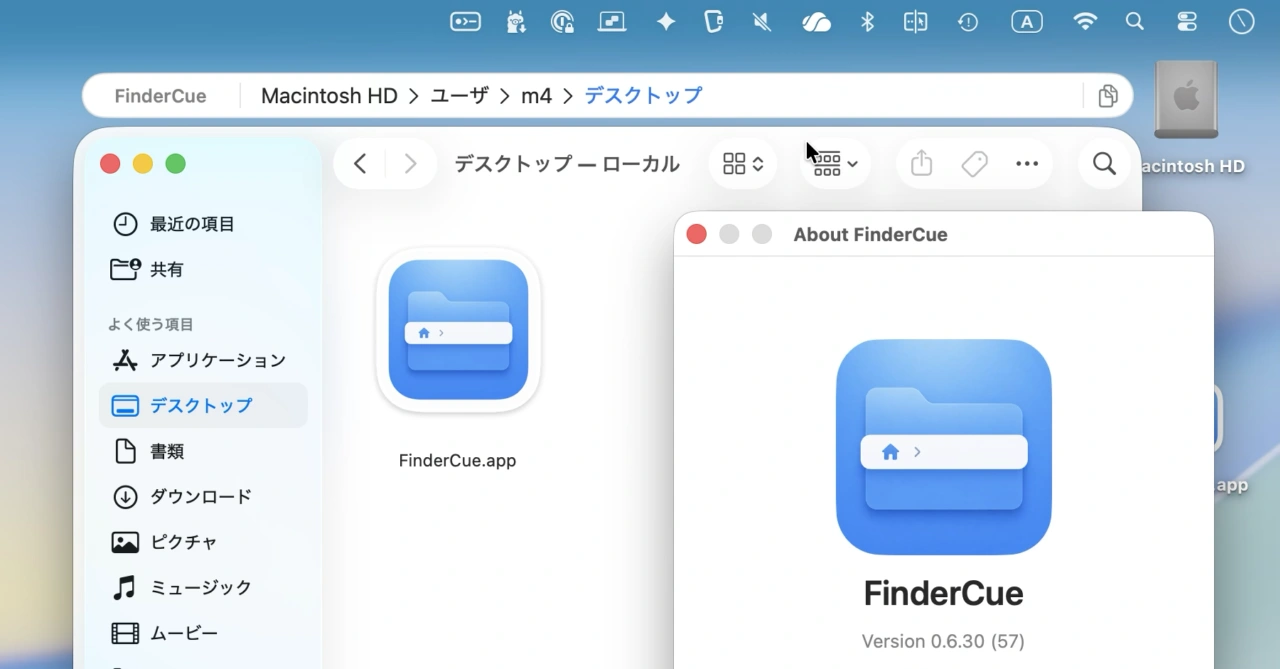Select アプリケーション in the sidebar
This screenshot has width=1280, height=669.
click(x=203, y=360)
